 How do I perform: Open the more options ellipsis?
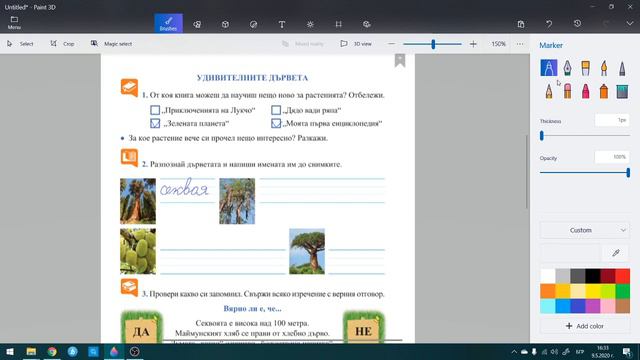(520, 44)
